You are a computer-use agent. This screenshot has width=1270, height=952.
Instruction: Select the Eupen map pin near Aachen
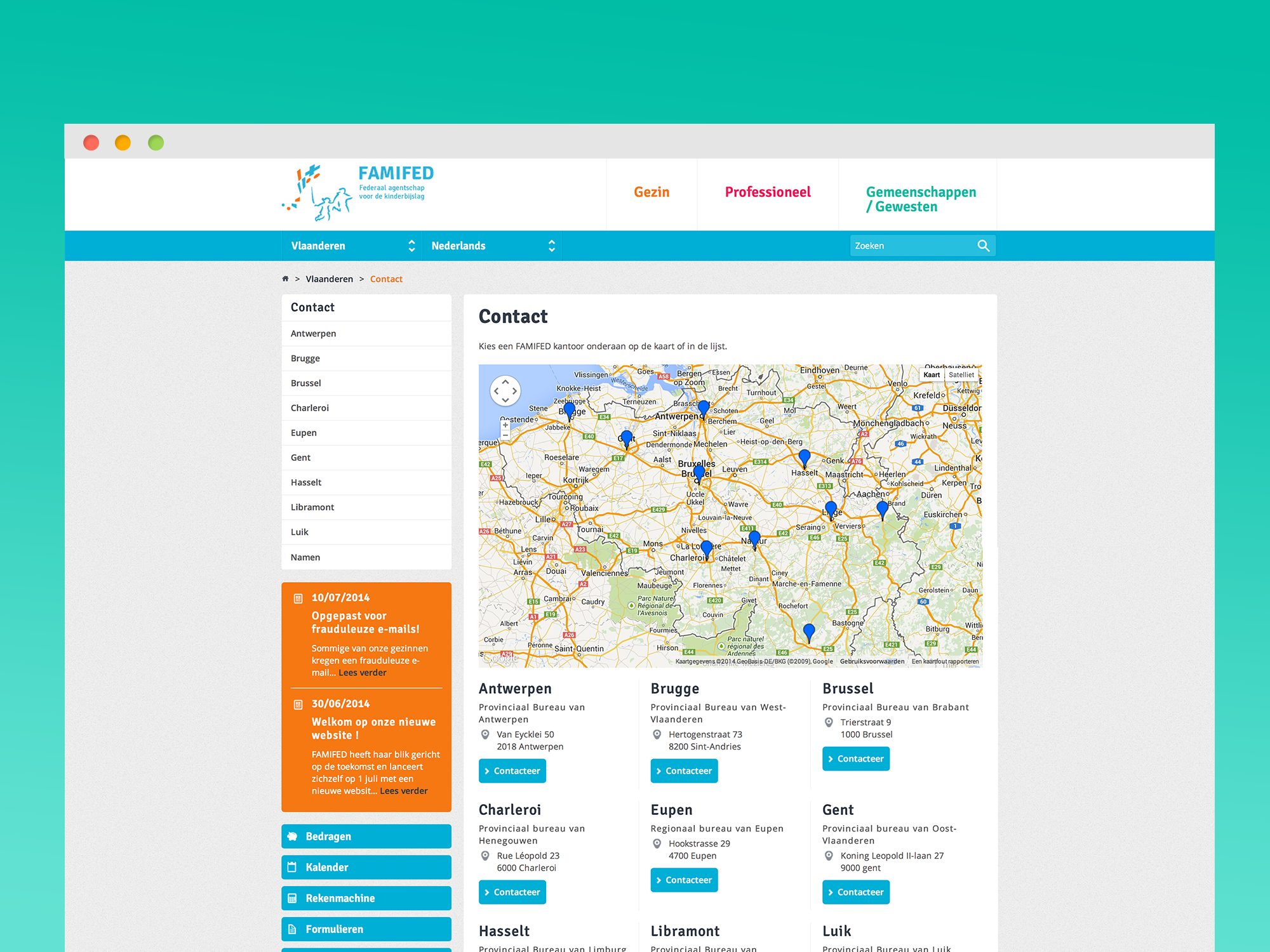coord(882,510)
